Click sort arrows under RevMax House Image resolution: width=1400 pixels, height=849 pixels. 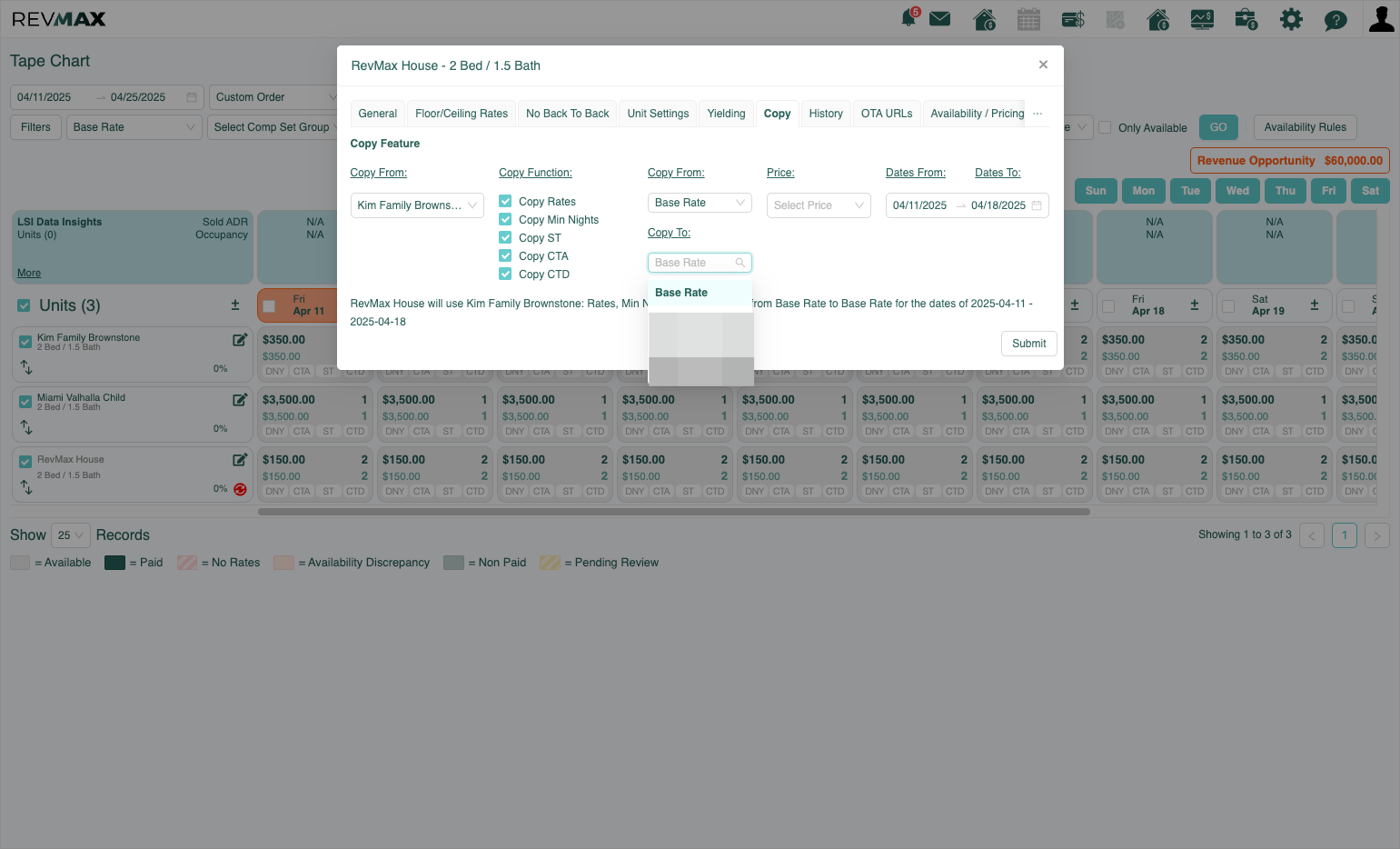[26, 487]
